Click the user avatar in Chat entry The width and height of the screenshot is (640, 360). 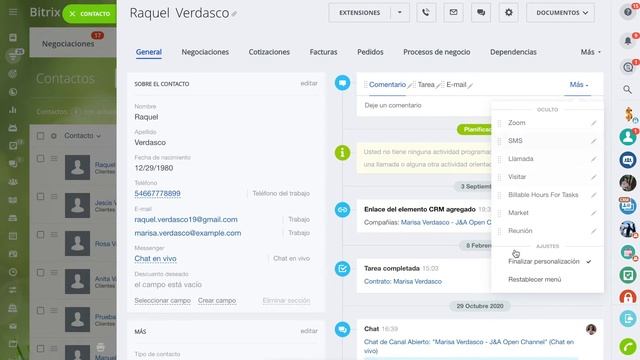(x=591, y=329)
